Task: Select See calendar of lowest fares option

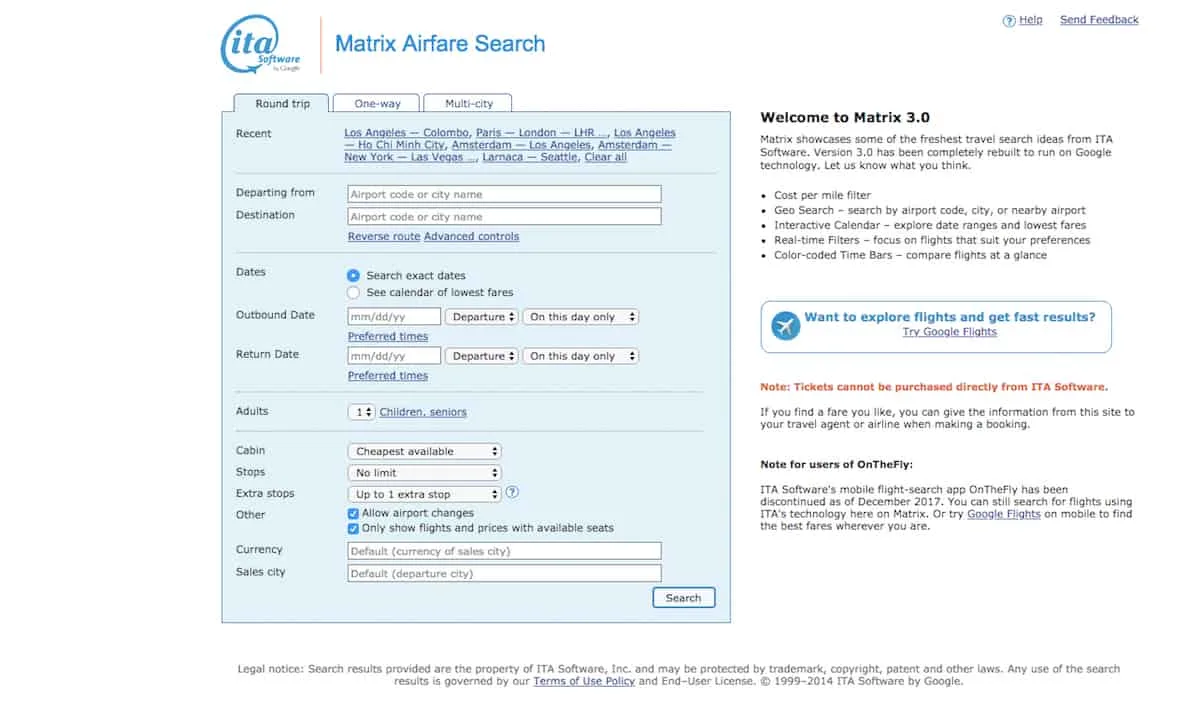Action: 353,292
